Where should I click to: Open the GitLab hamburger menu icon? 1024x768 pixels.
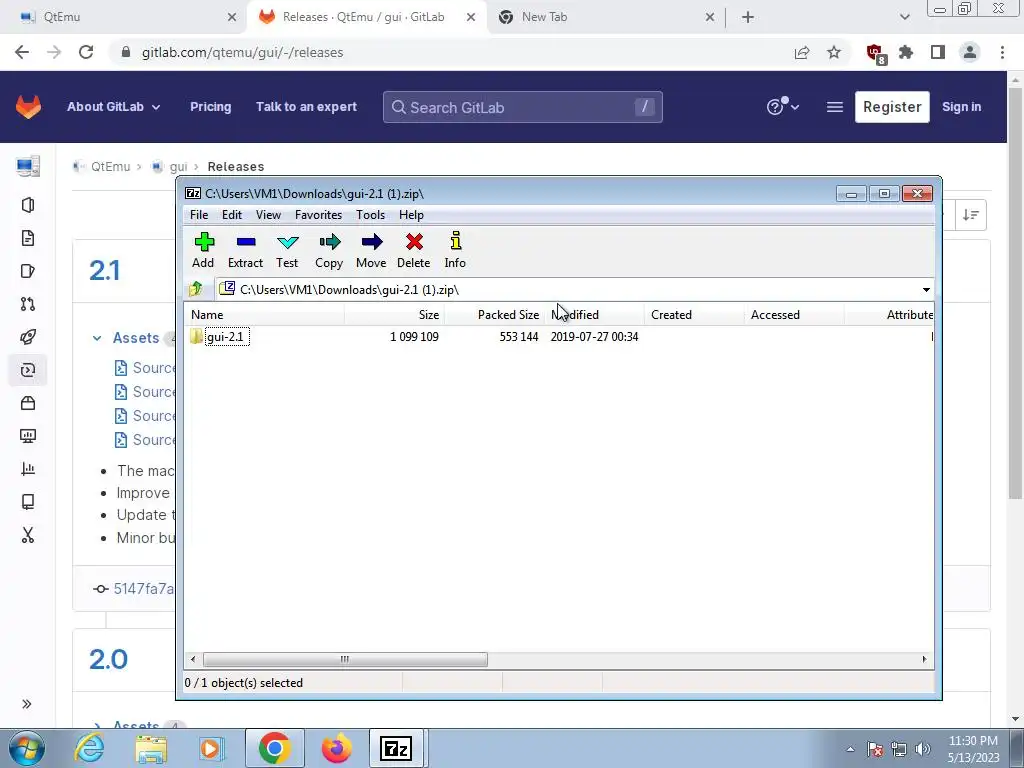click(x=835, y=107)
